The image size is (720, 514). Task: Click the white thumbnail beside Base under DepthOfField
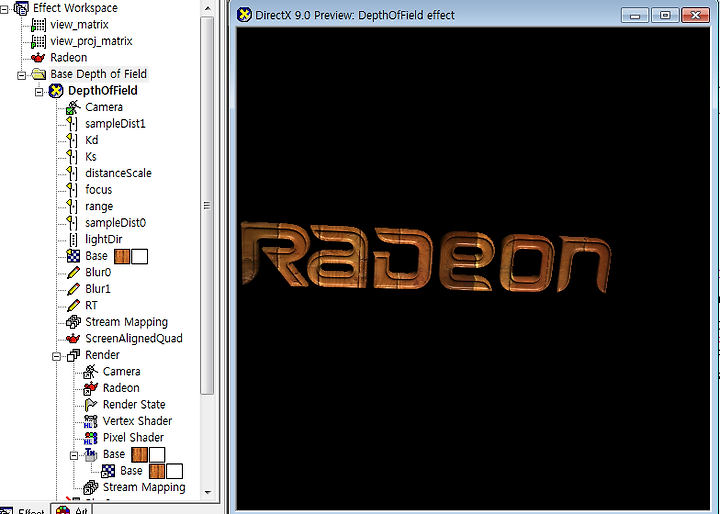tap(140, 256)
